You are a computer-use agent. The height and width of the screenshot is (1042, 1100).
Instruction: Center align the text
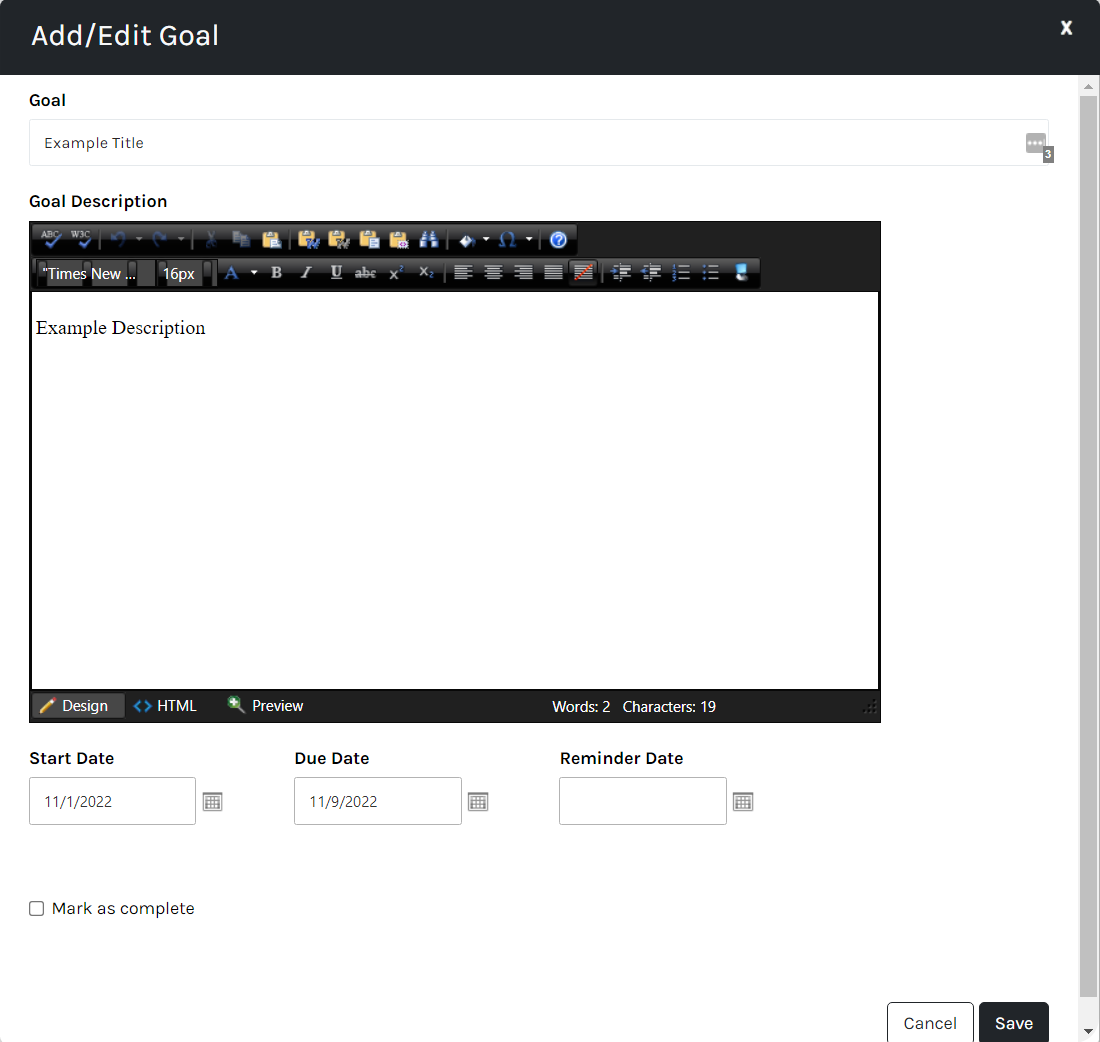[493, 272]
